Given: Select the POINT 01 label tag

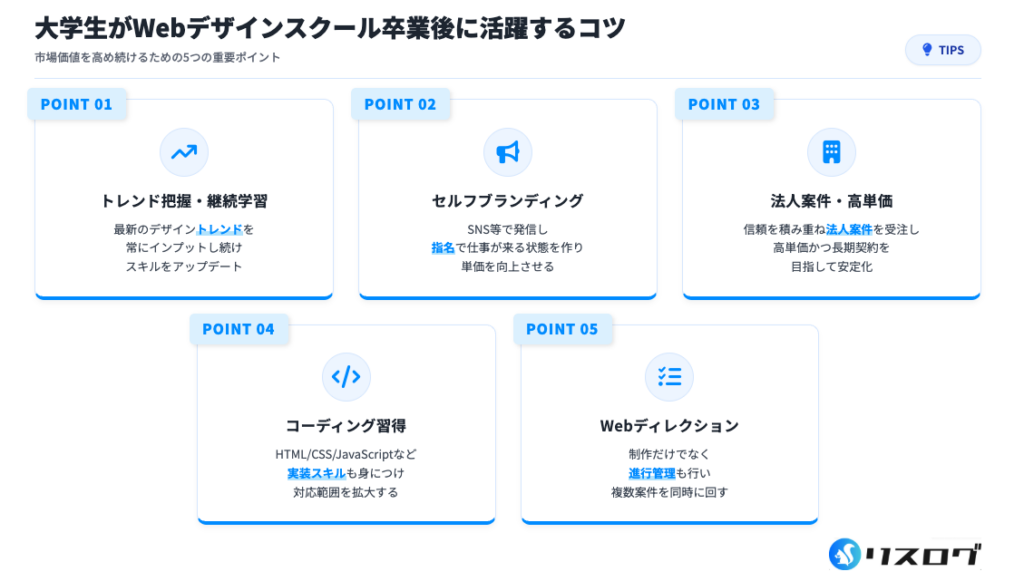Looking at the screenshot, I should [77, 104].
